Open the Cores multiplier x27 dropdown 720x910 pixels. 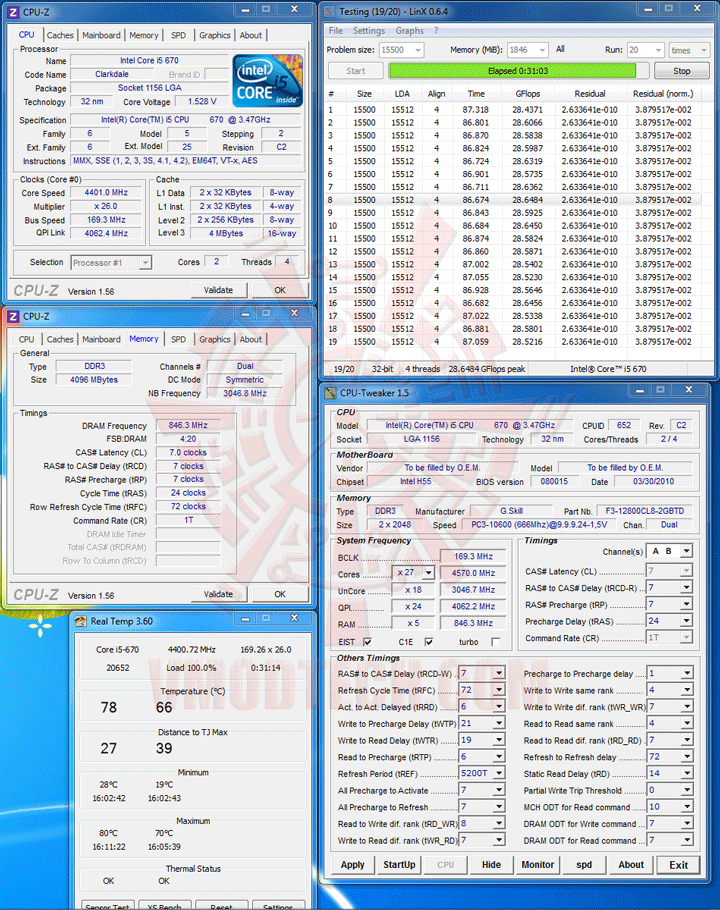tap(428, 573)
